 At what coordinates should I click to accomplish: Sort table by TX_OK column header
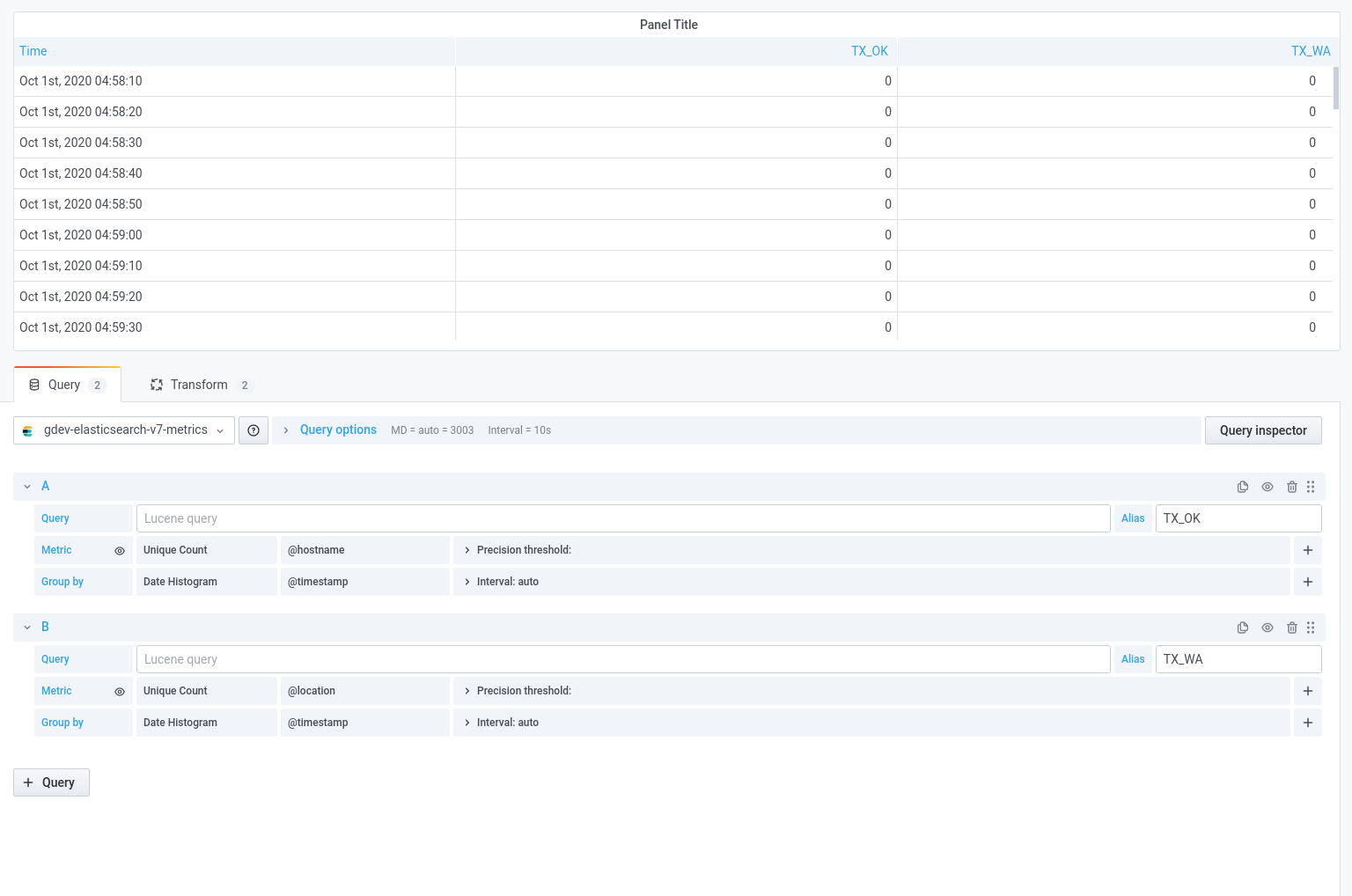pyautogui.click(x=869, y=51)
